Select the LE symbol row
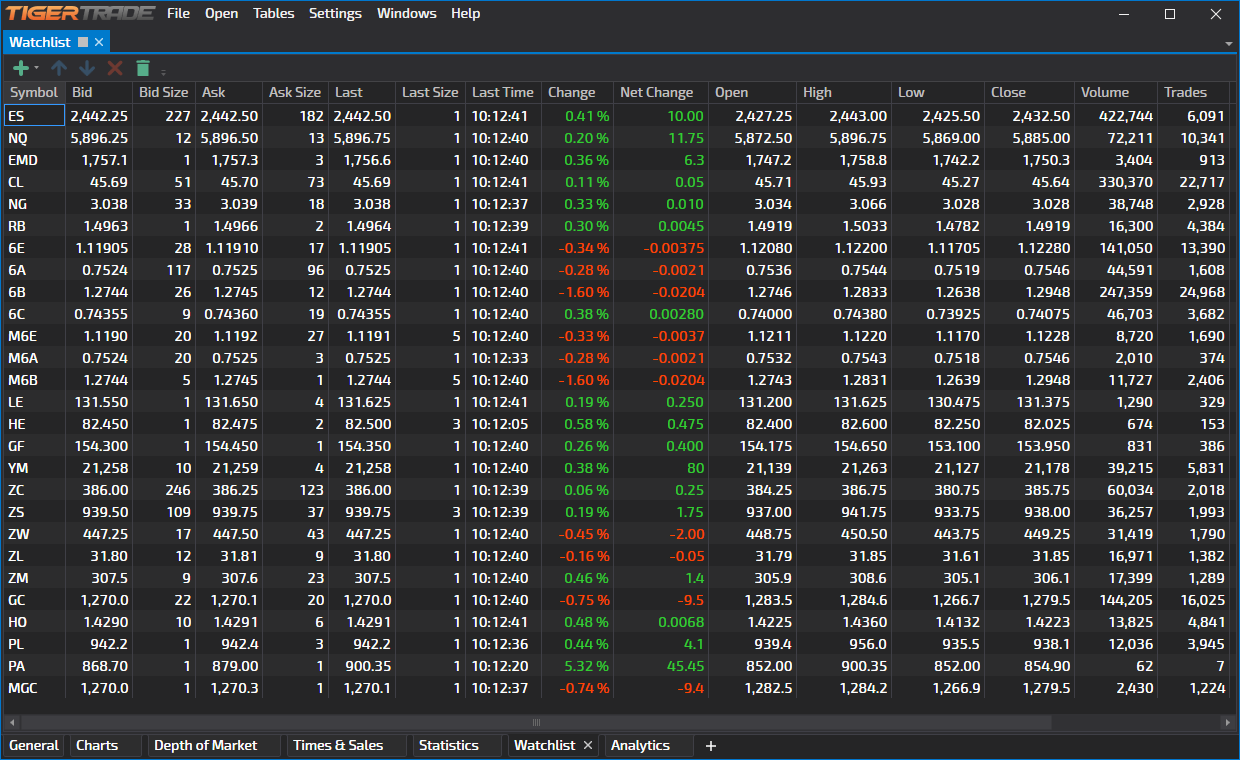 (x=617, y=402)
